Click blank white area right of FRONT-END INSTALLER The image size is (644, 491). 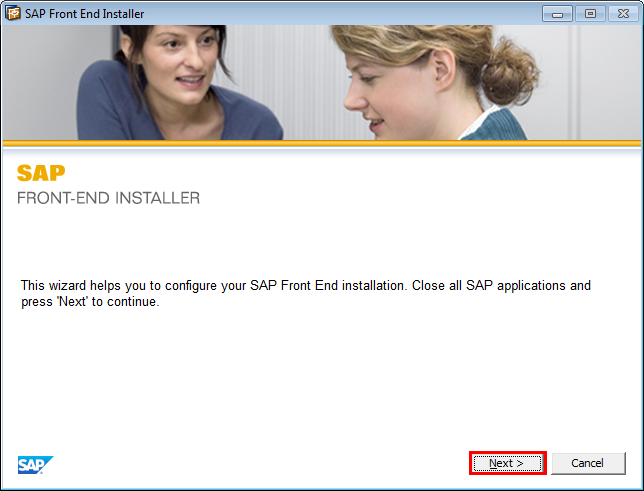point(420,198)
